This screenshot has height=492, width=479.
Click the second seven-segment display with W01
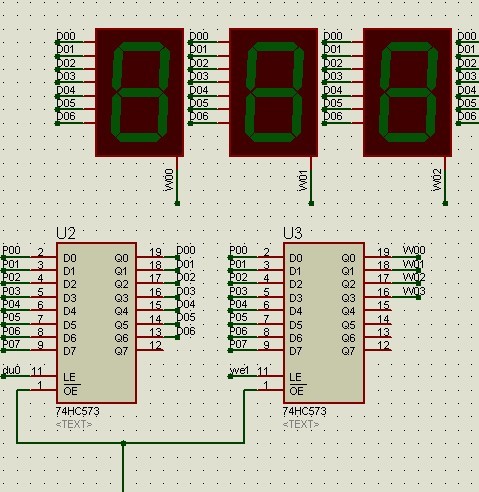pyautogui.click(x=273, y=92)
